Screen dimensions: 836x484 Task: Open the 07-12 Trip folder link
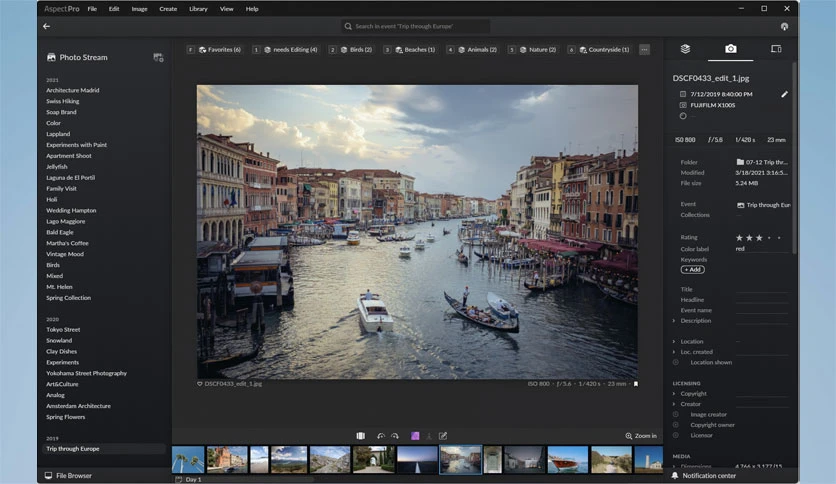(762, 162)
